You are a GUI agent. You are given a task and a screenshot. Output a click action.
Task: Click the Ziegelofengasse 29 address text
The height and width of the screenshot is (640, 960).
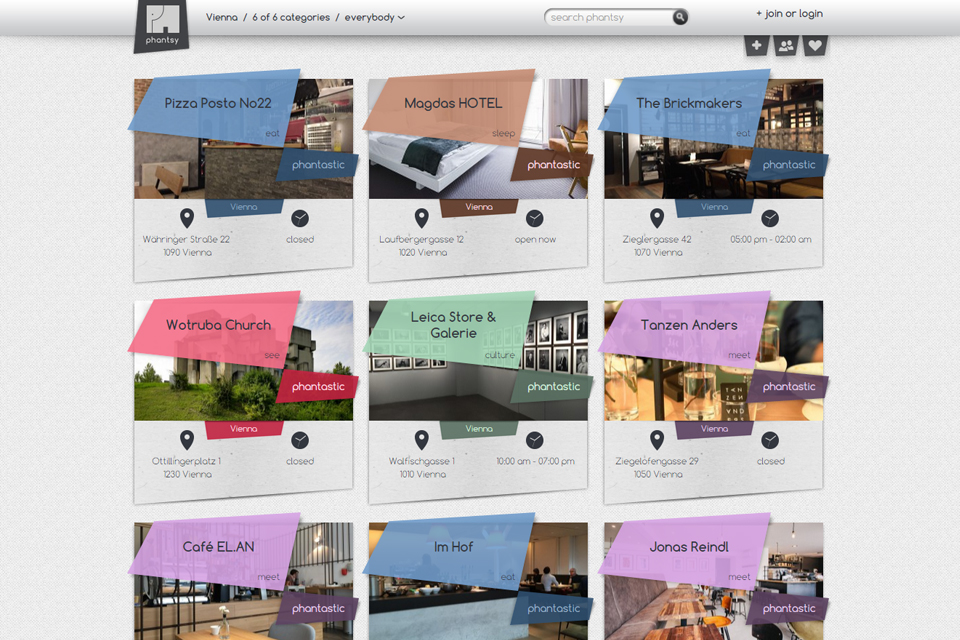657,461
